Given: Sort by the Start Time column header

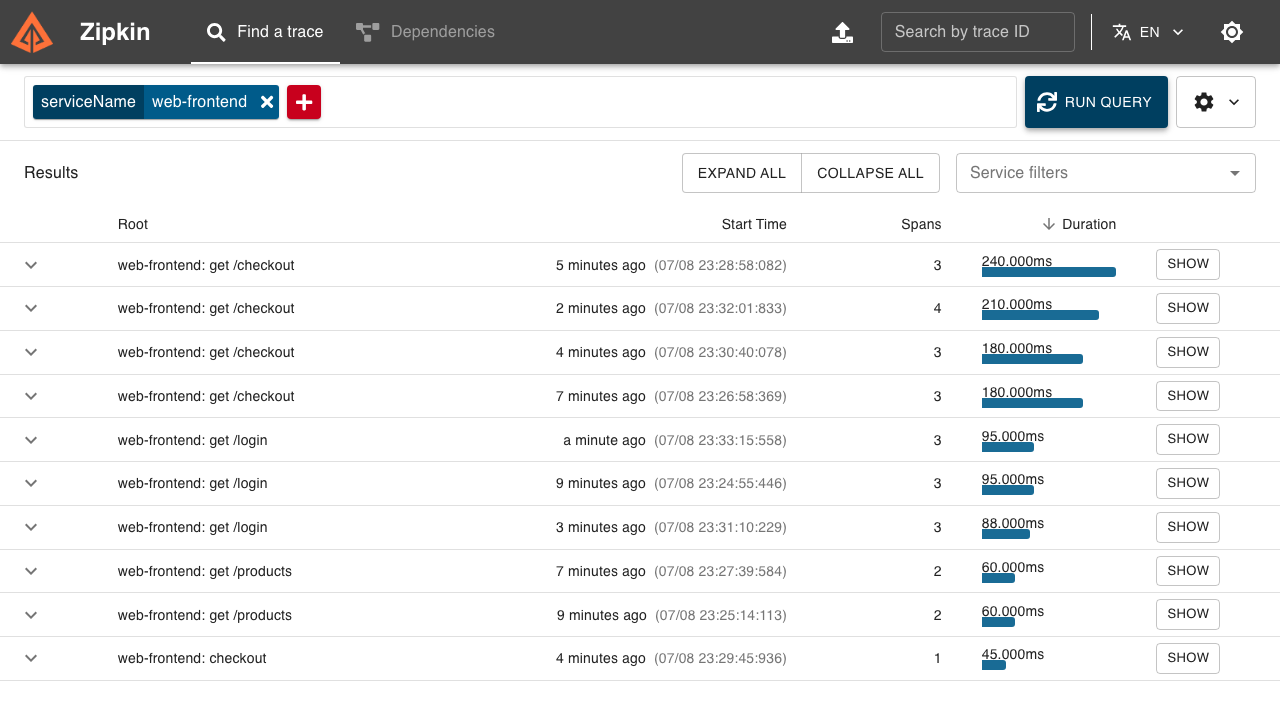Looking at the screenshot, I should (754, 224).
